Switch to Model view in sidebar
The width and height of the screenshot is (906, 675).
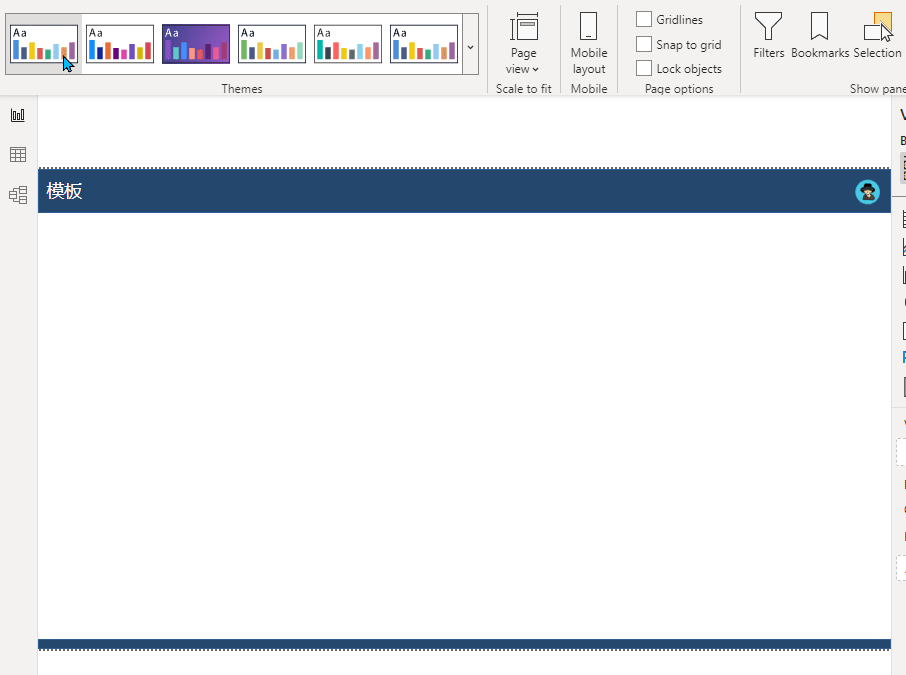pos(18,195)
